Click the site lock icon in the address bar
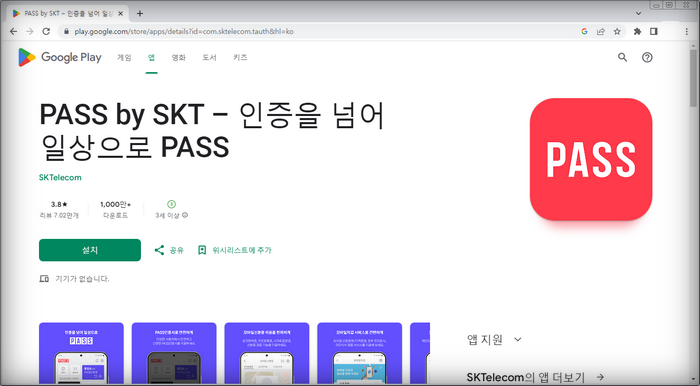Screen dimensions: 700x386 pyautogui.click(x=66, y=31)
